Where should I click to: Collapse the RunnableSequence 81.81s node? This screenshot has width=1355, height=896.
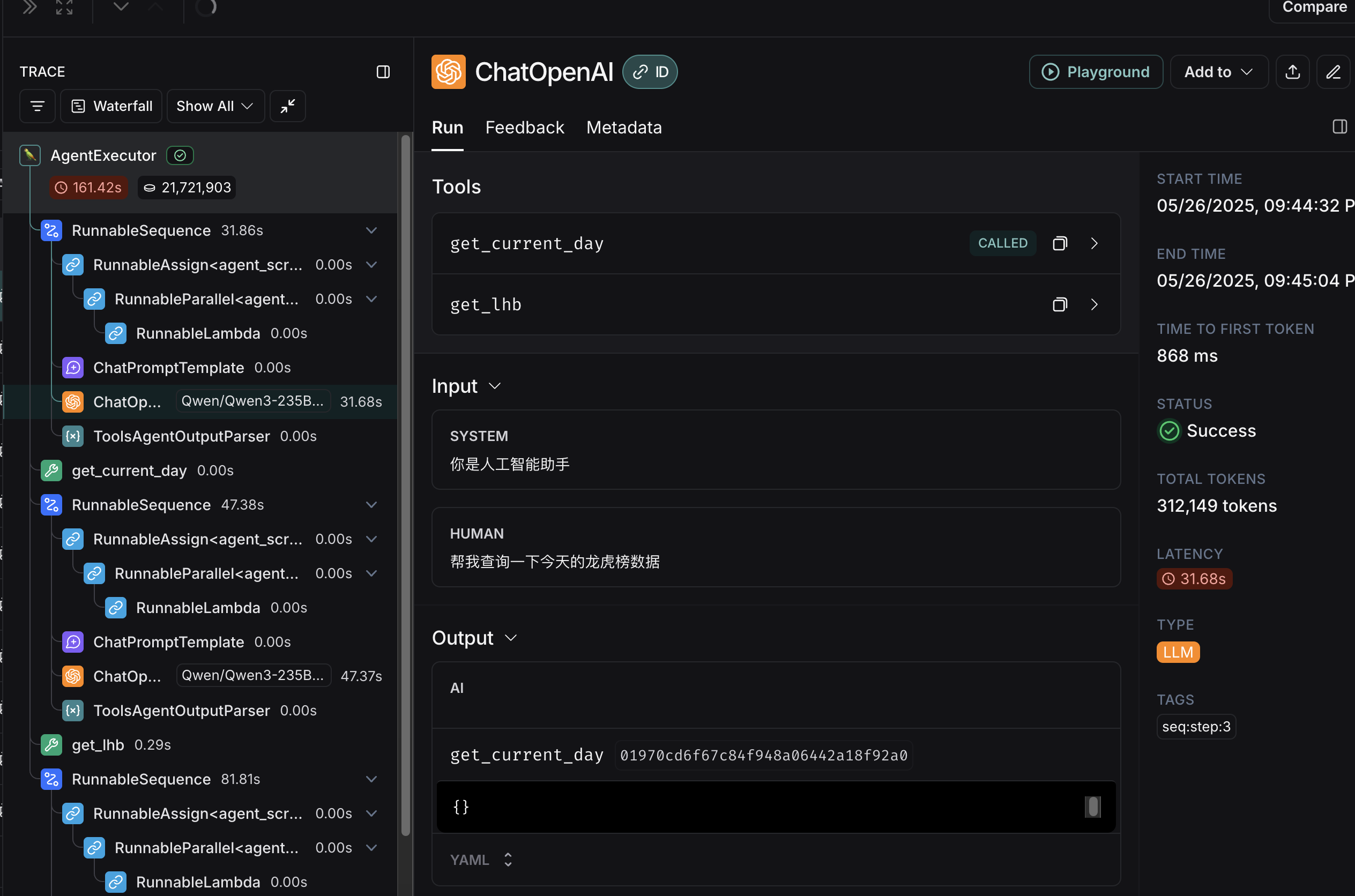(x=371, y=779)
